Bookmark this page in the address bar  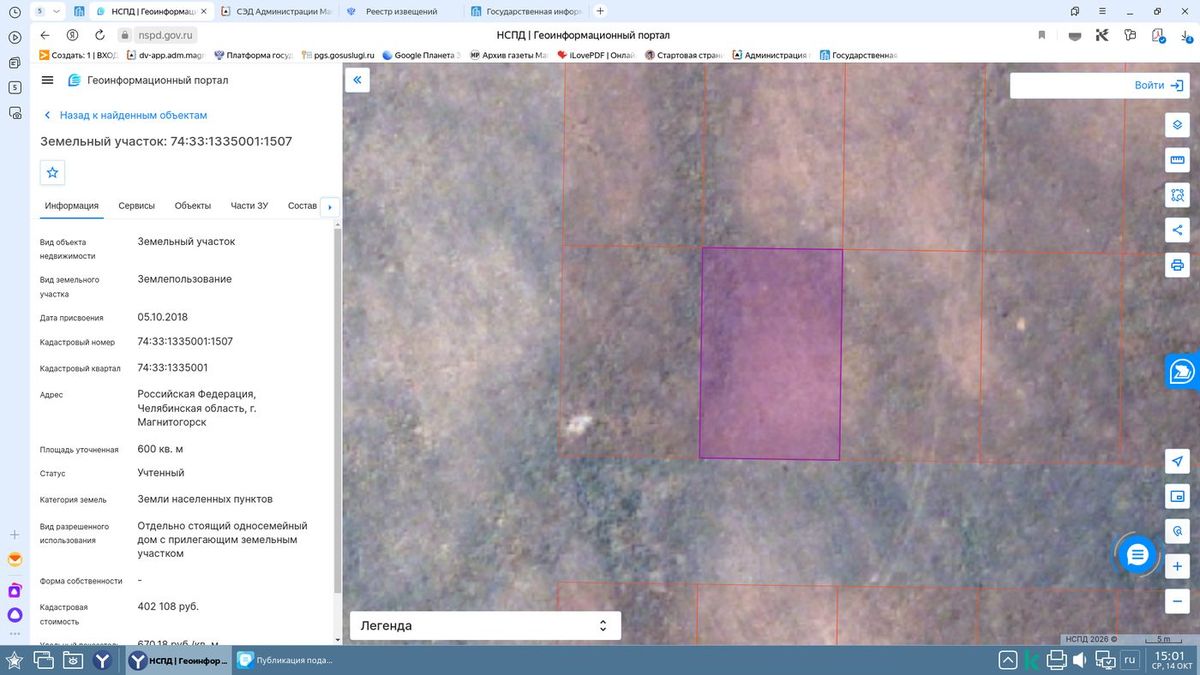pyautogui.click(x=1041, y=35)
